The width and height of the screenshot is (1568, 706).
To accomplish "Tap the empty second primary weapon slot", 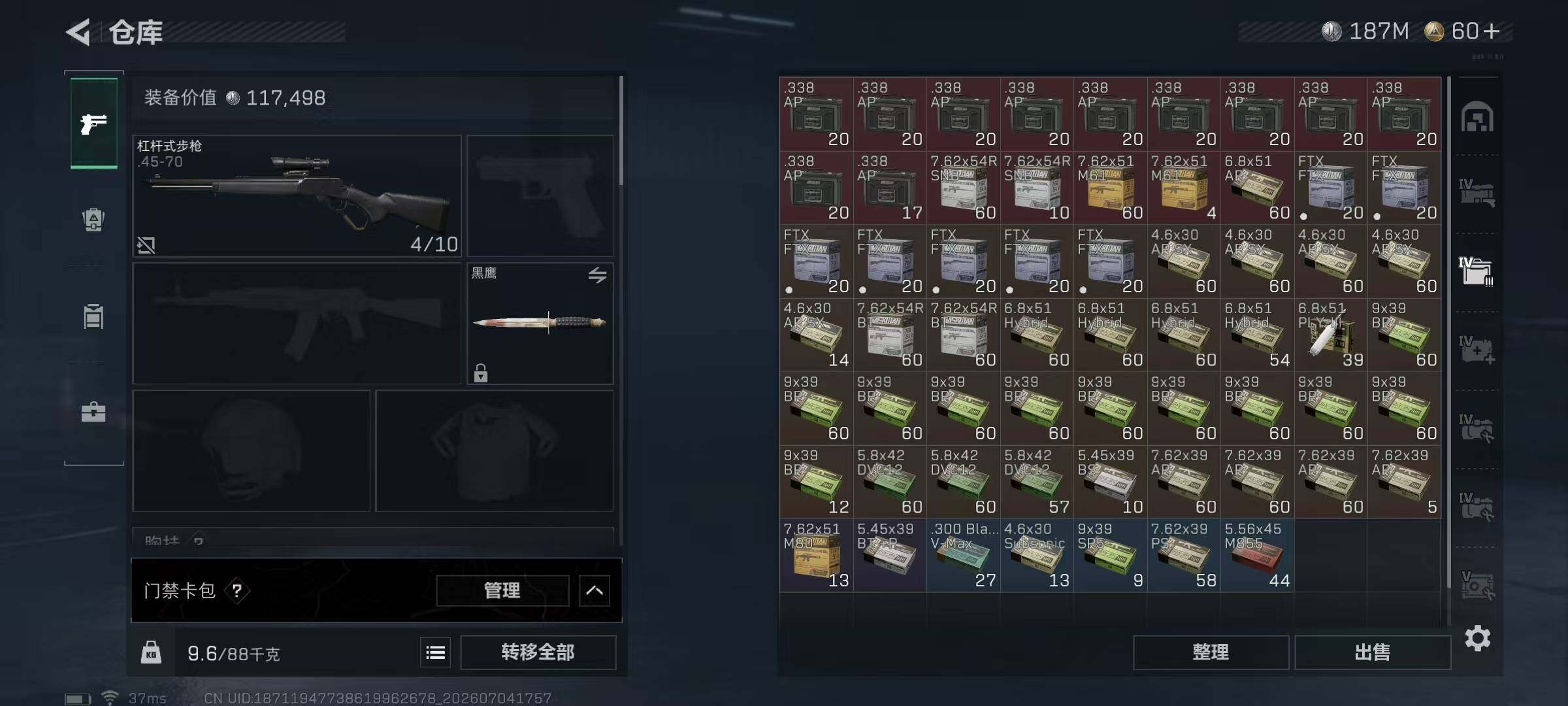I will tap(297, 323).
